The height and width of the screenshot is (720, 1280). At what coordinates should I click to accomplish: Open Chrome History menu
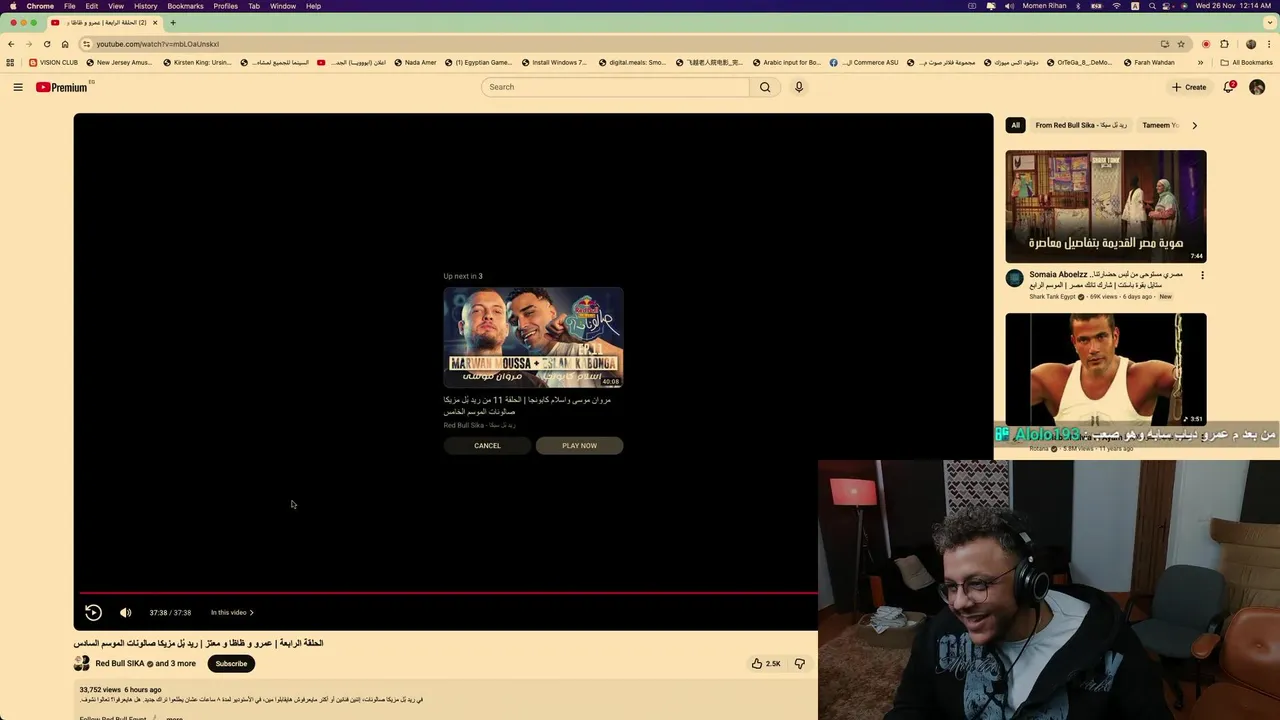[146, 6]
